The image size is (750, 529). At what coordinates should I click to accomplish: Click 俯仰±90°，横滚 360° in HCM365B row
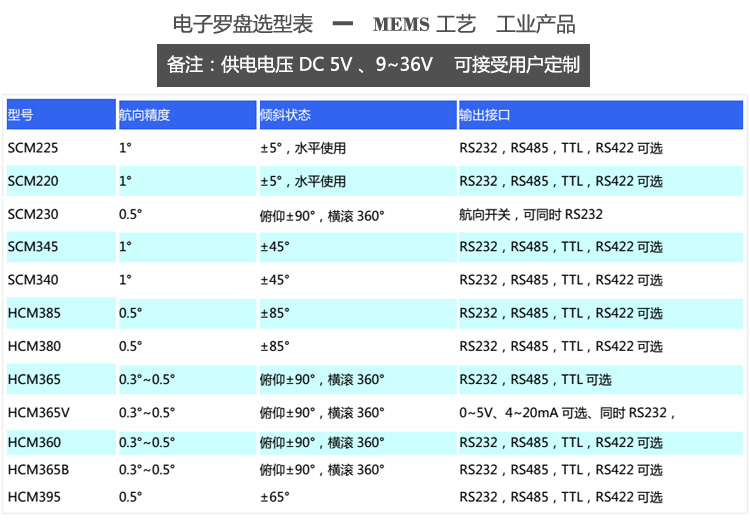[x=322, y=470]
